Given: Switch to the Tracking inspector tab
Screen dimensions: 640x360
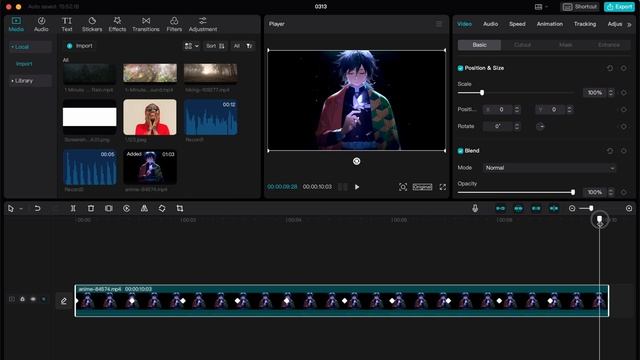Looking at the screenshot, I should coord(585,24).
